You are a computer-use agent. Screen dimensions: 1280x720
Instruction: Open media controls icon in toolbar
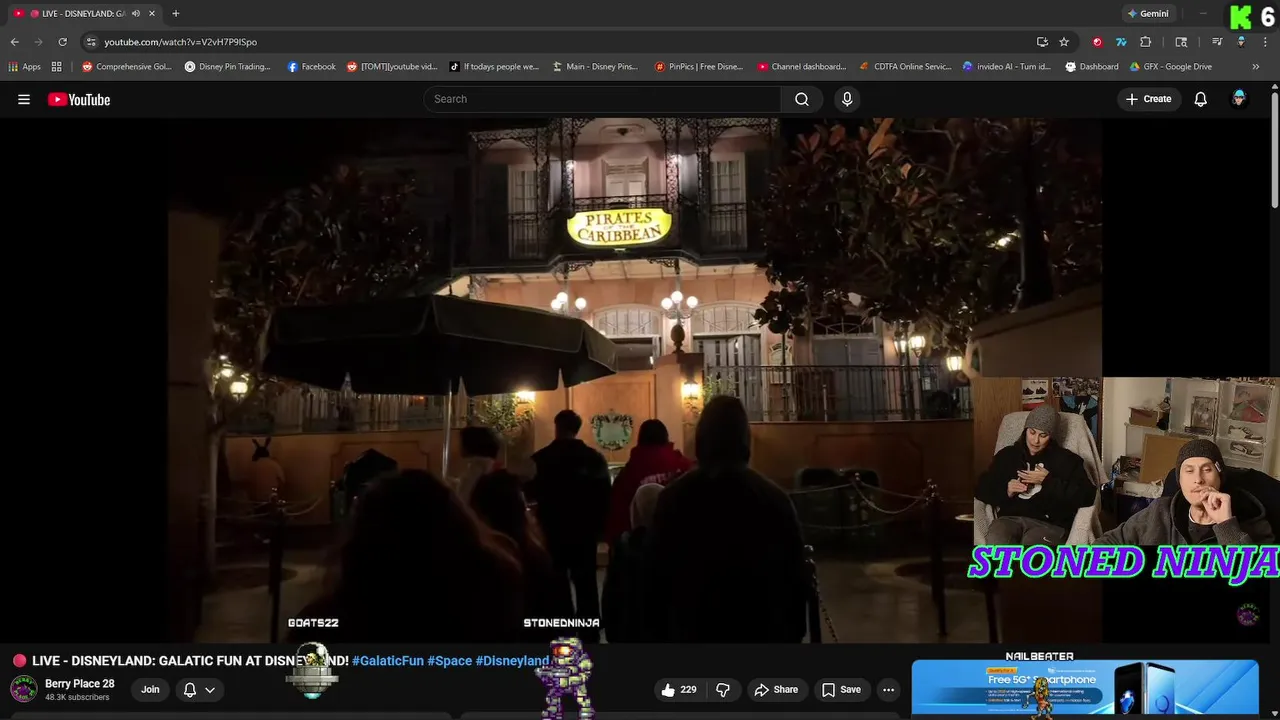1217,42
